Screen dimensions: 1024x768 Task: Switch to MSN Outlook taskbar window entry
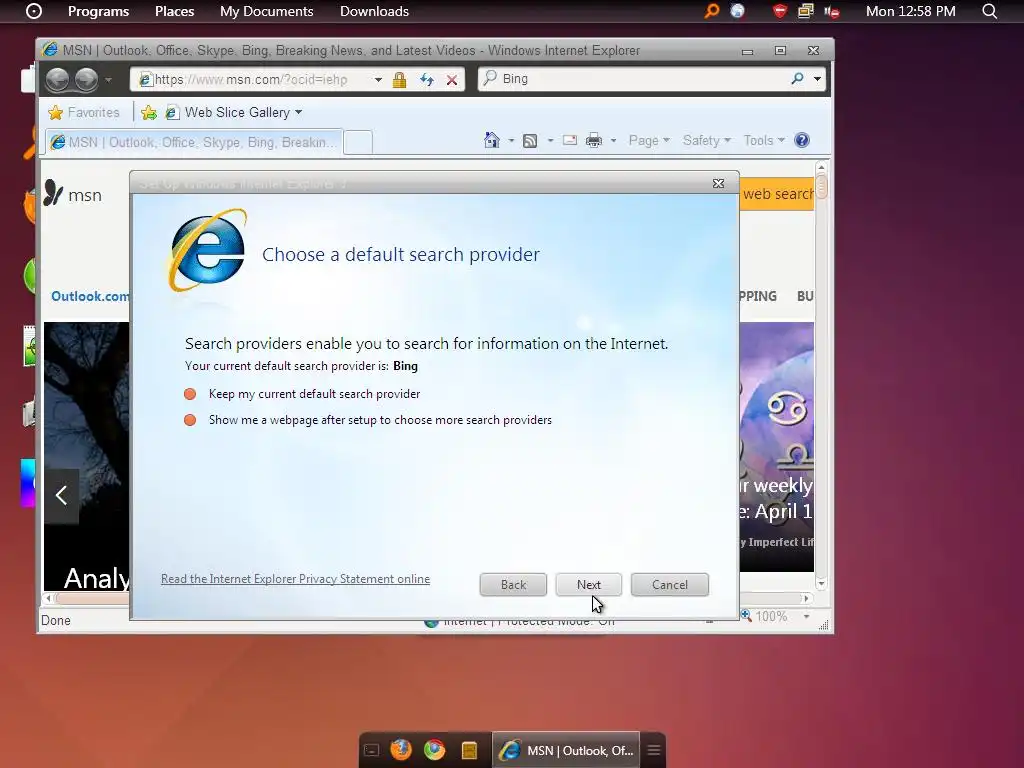click(566, 750)
